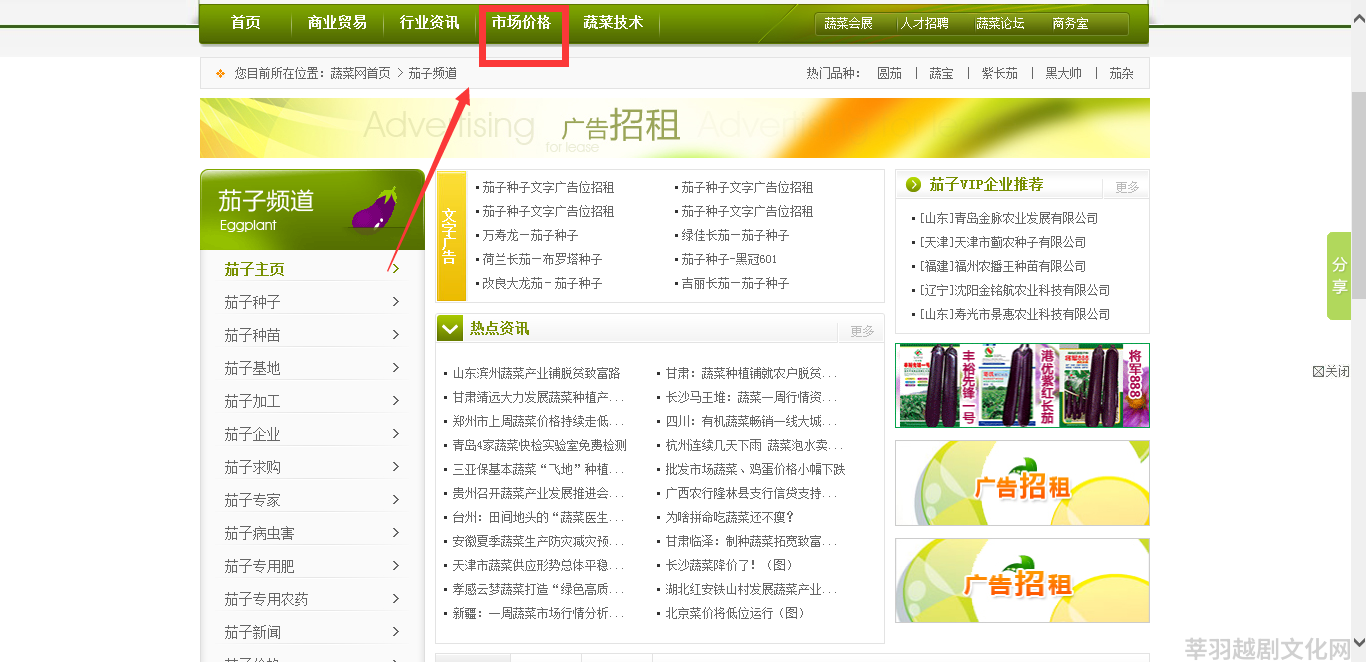Click the green arrow icon beside 热点资讯
Screen dimensions: 1366x662
(x=450, y=329)
